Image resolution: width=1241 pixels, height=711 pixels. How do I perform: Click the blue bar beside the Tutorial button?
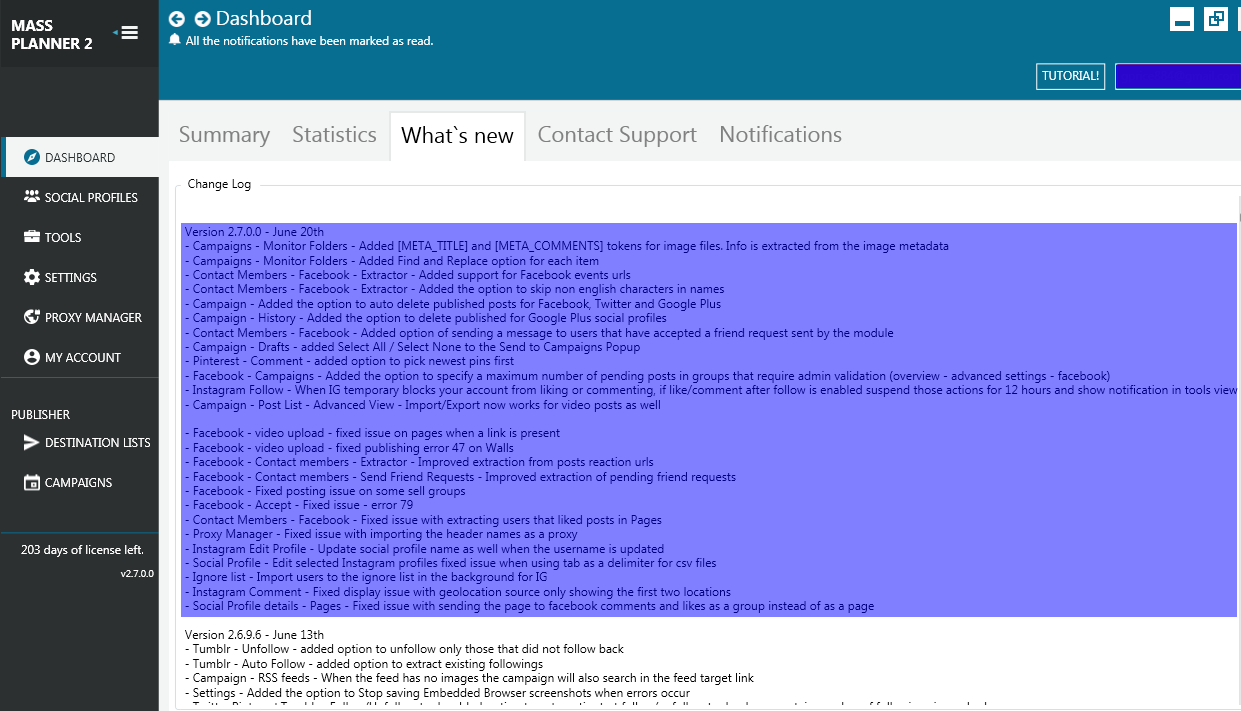(1177, 76)
